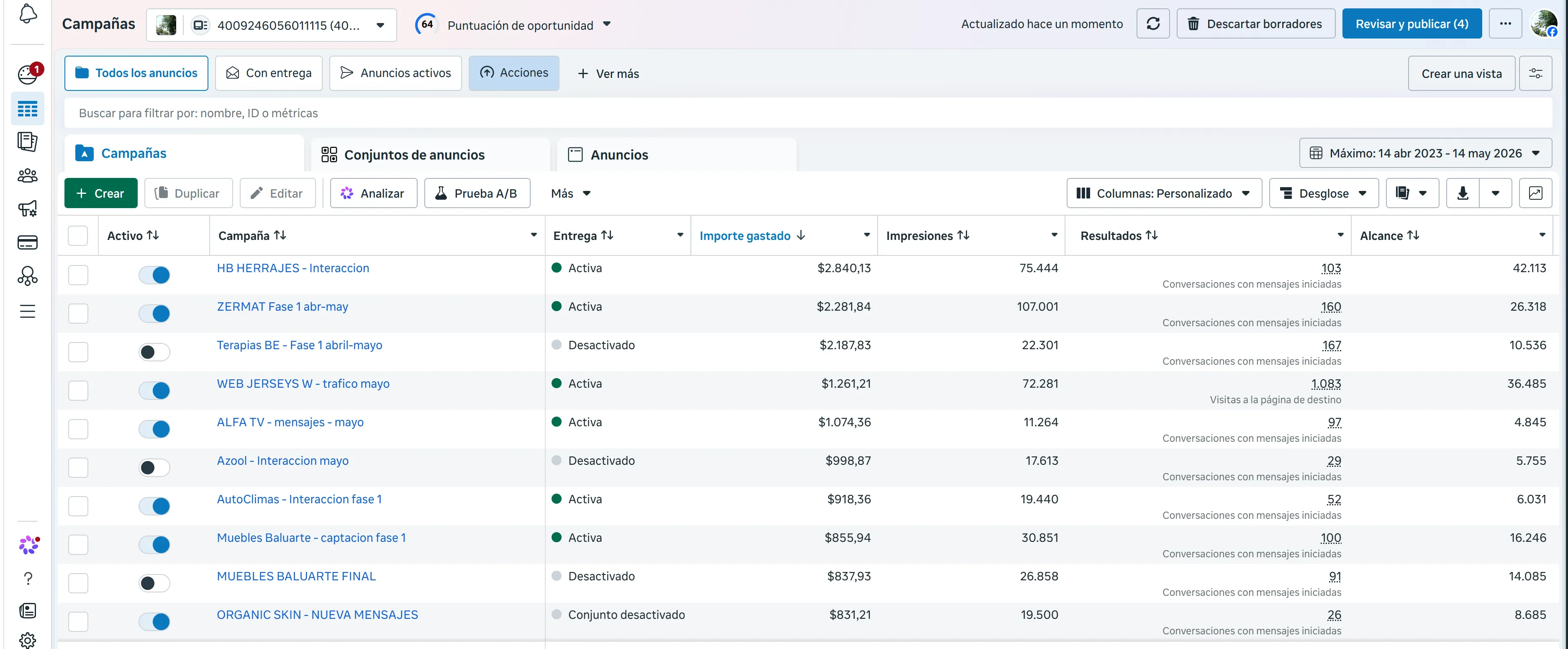1568x649 pixels.
Task: Click the Prueba A/B flask button
Action: point(477,193)
